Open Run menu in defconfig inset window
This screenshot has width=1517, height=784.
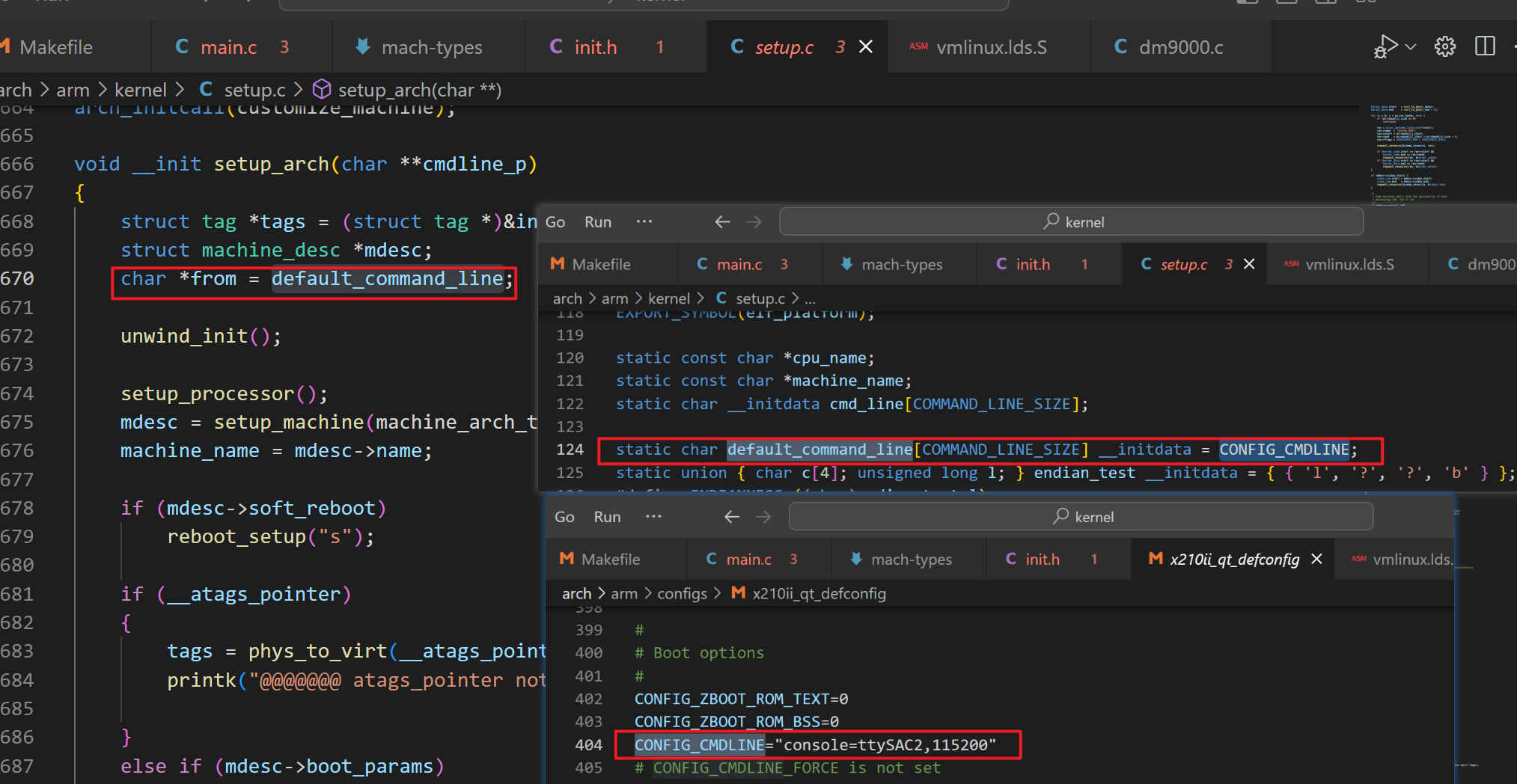coord(608,517)
